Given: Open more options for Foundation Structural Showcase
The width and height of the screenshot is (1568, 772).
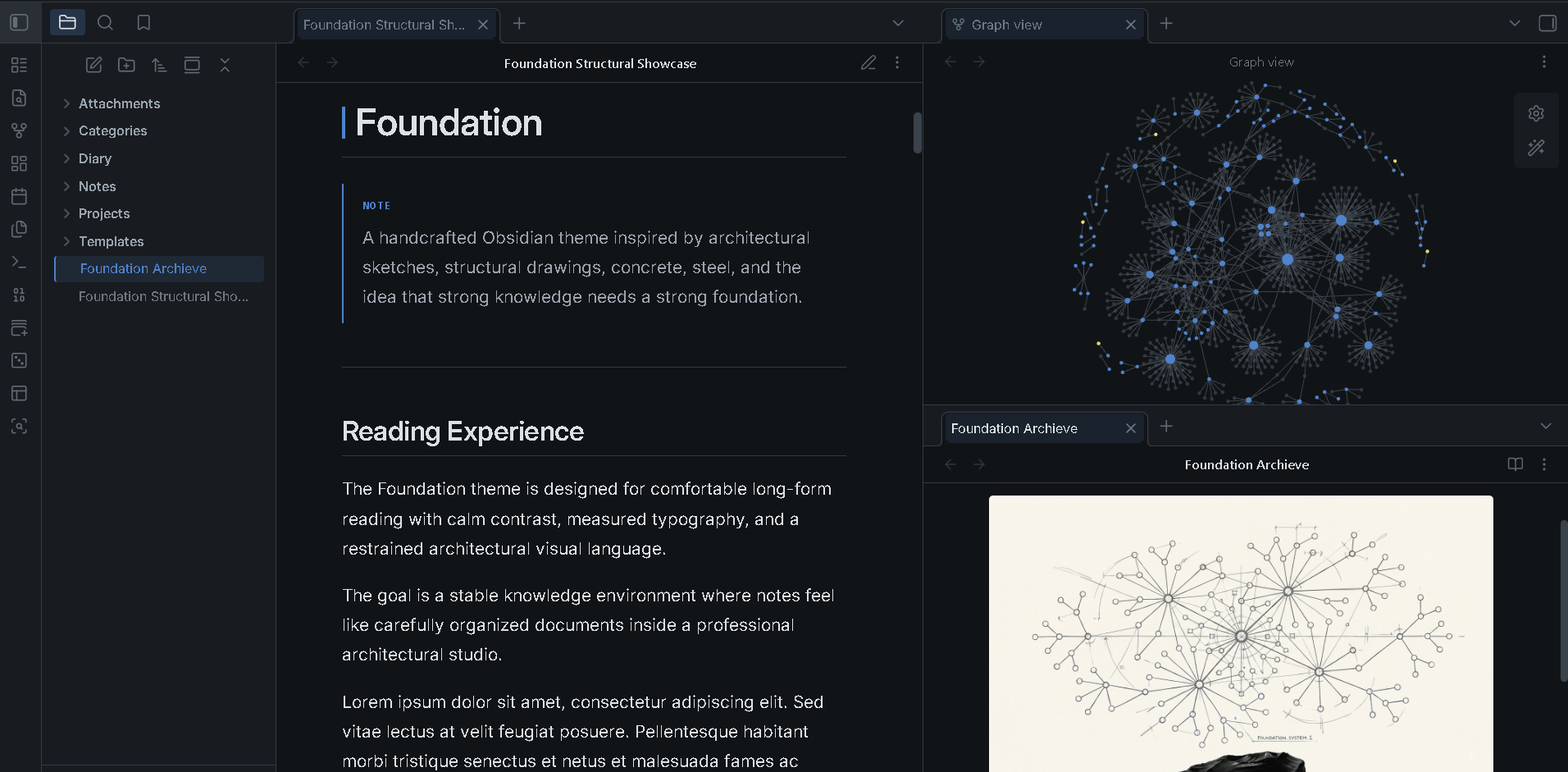Looking at the screenshot, I should tap(897, 62).
